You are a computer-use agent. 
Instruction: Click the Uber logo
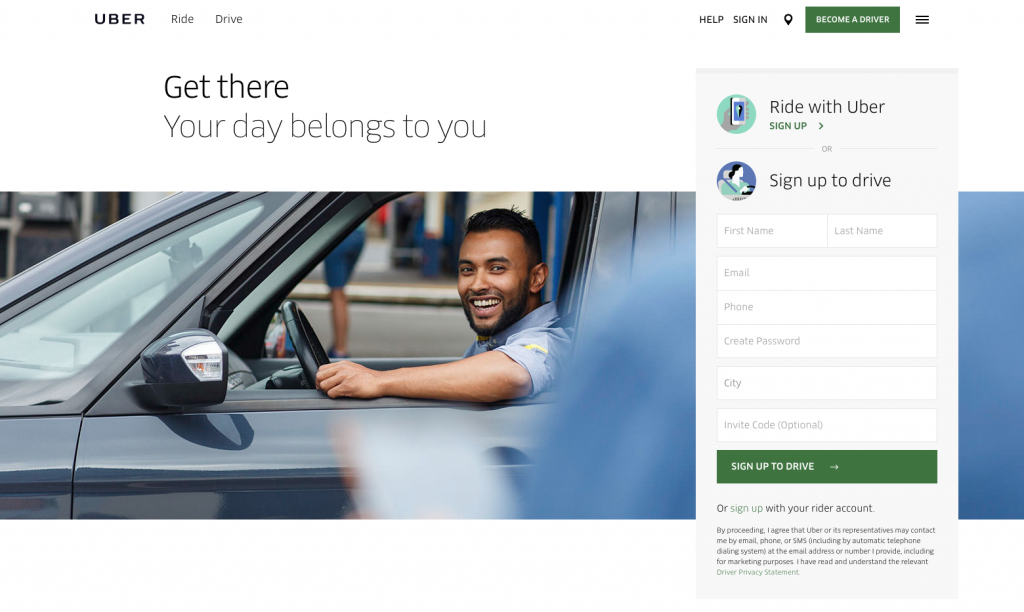coord(120,20)
